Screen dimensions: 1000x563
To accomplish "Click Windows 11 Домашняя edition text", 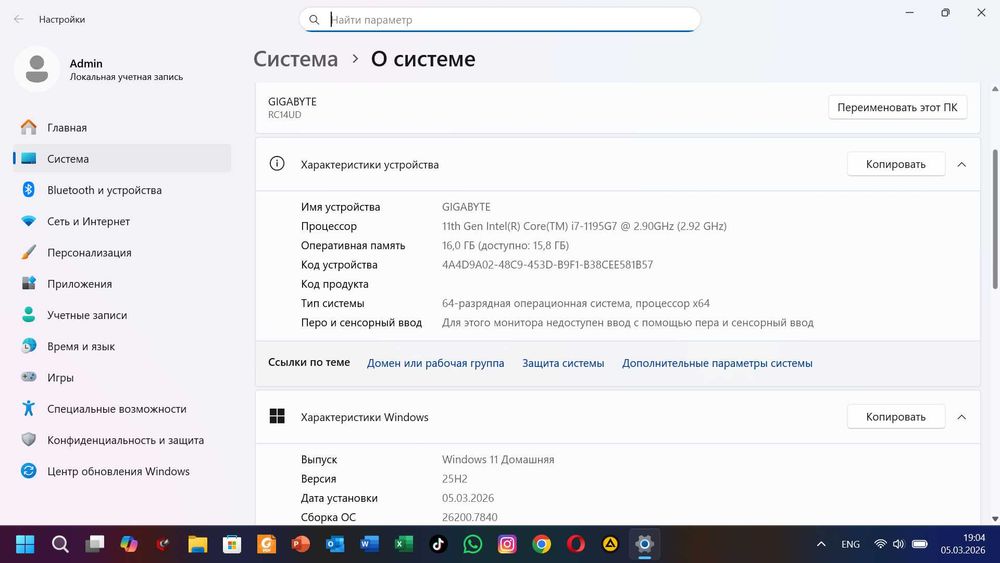I will pyautogui.click(x=498, y=460).
